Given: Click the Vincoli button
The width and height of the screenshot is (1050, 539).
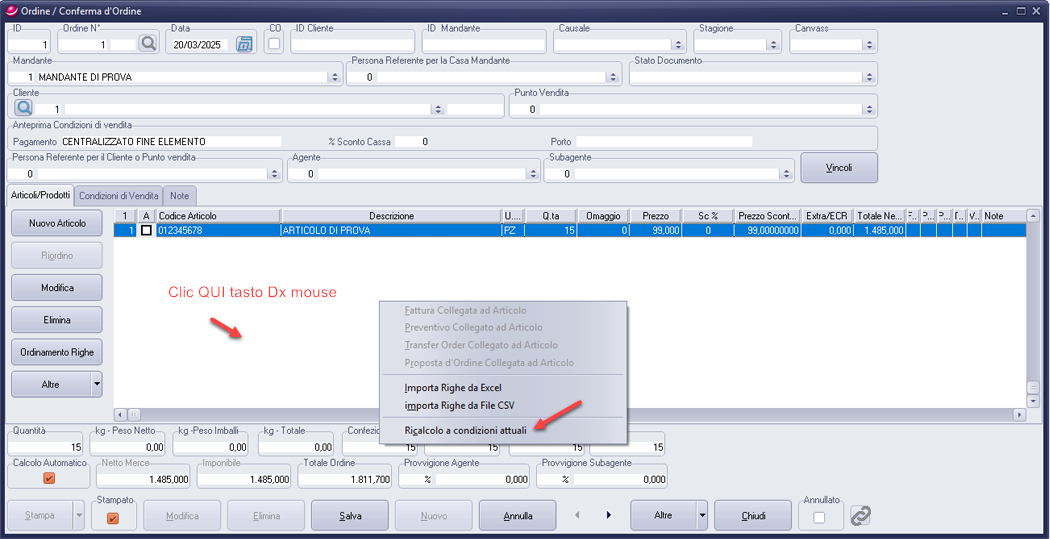Looking at the screenshot, I should pos(838,168).
